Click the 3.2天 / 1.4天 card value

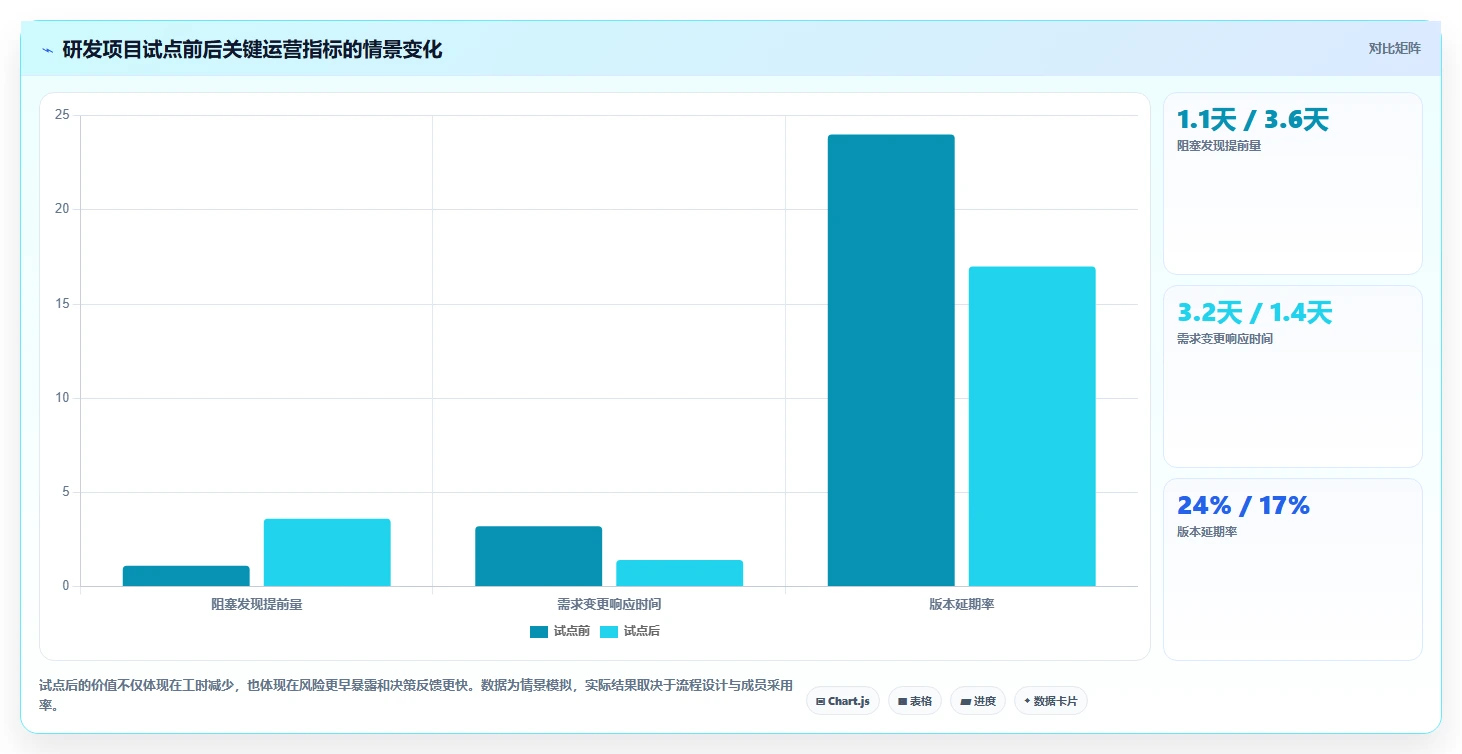[x=1254, y=313]
